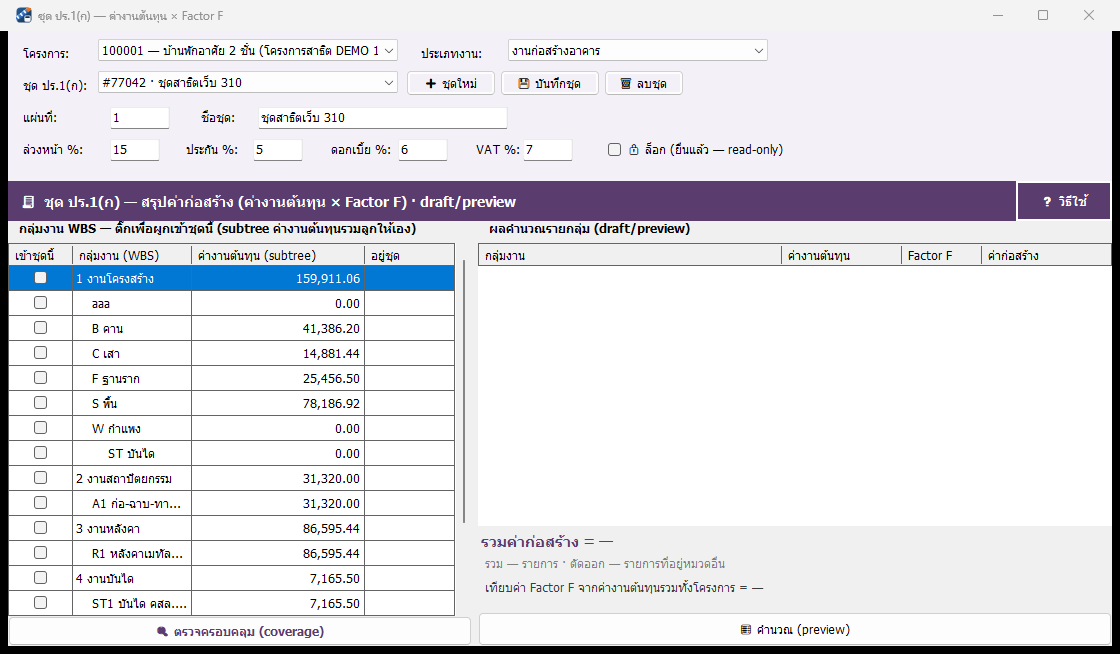
Task: Enable the ล็อก read-only checkbox
Action: 614,150
